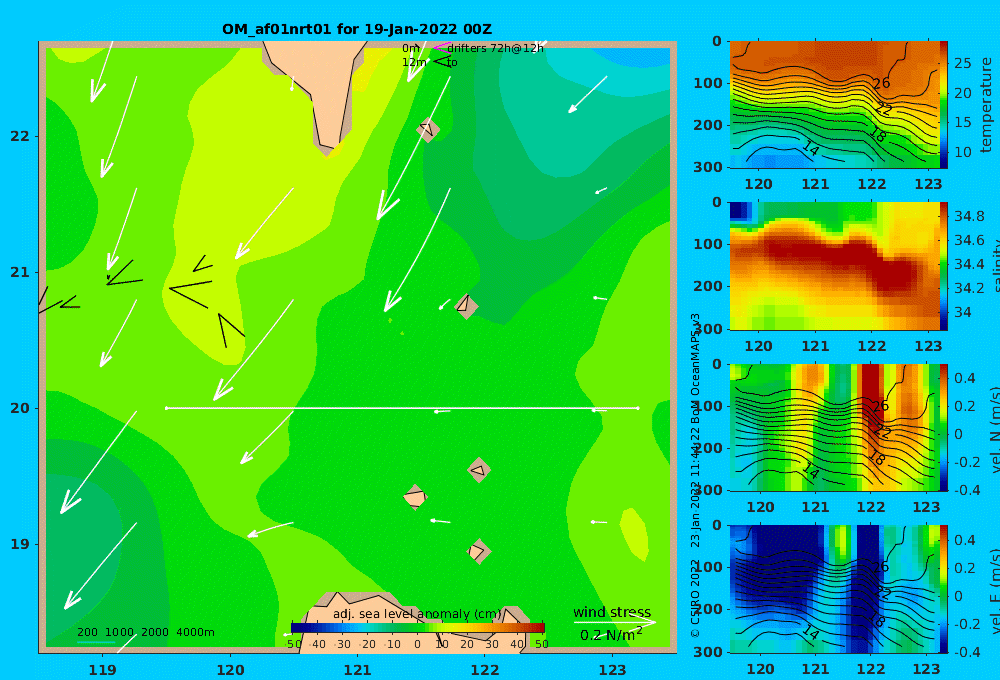Click longitude tick label 121 on the main map
Screen dimensions: 1000x680
358,670
